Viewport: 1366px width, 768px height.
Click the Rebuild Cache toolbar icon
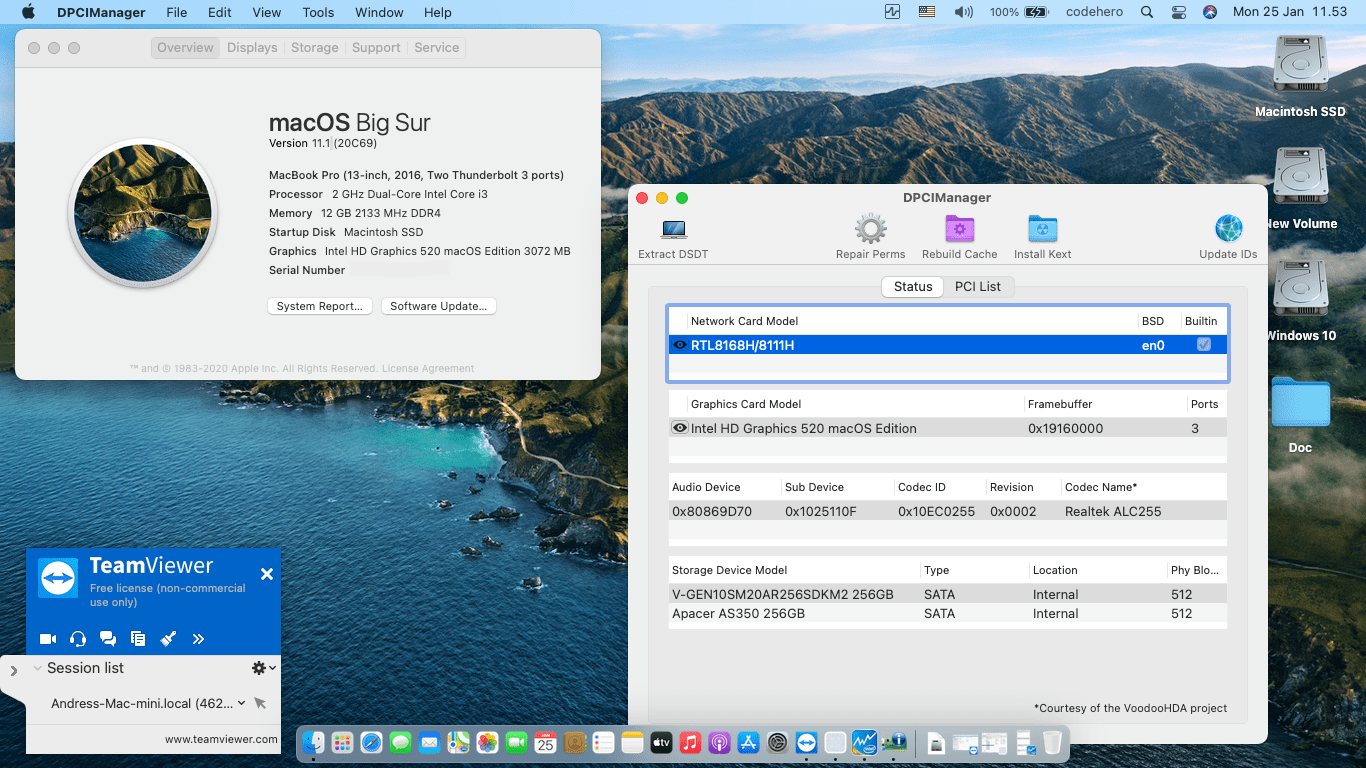[959, 229]
